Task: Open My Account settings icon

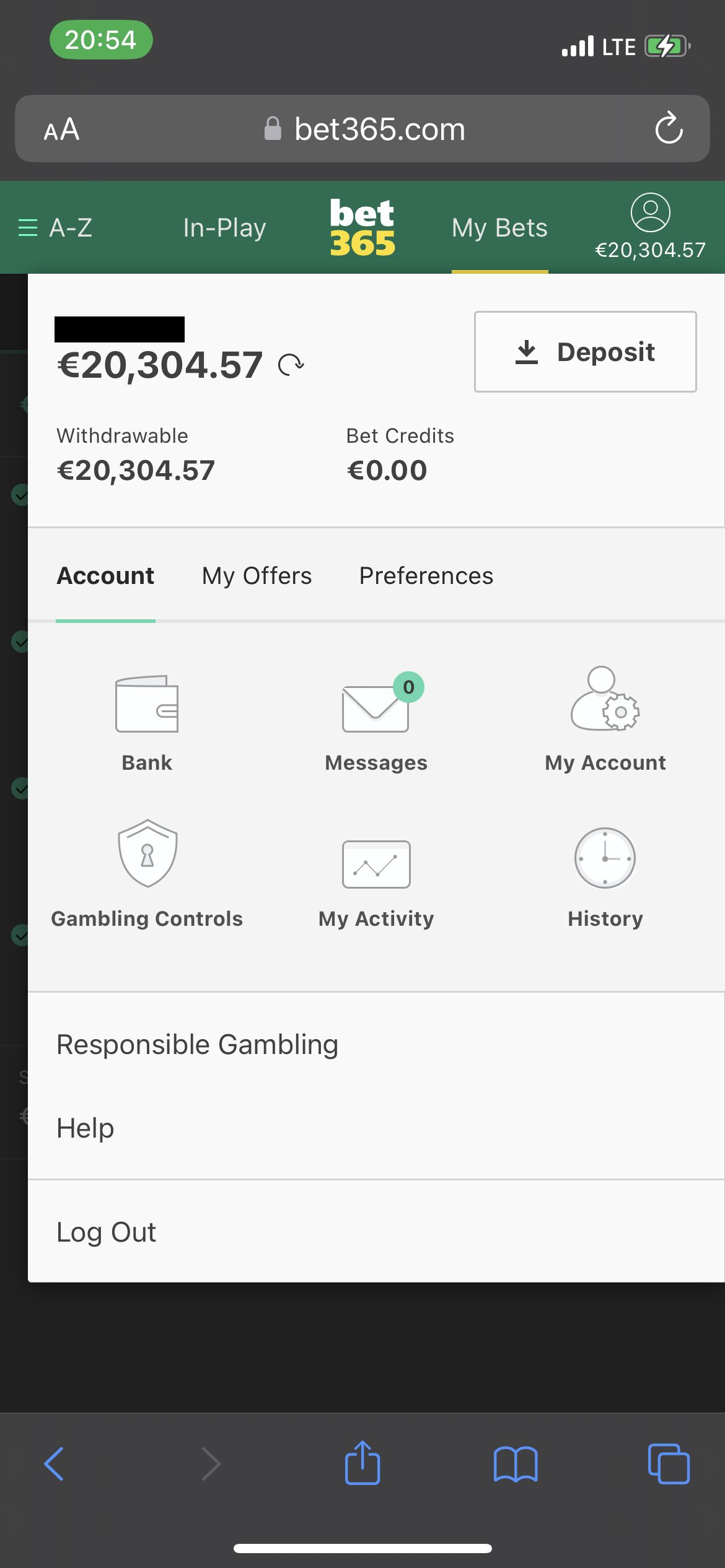Action: tap(605, 700)
